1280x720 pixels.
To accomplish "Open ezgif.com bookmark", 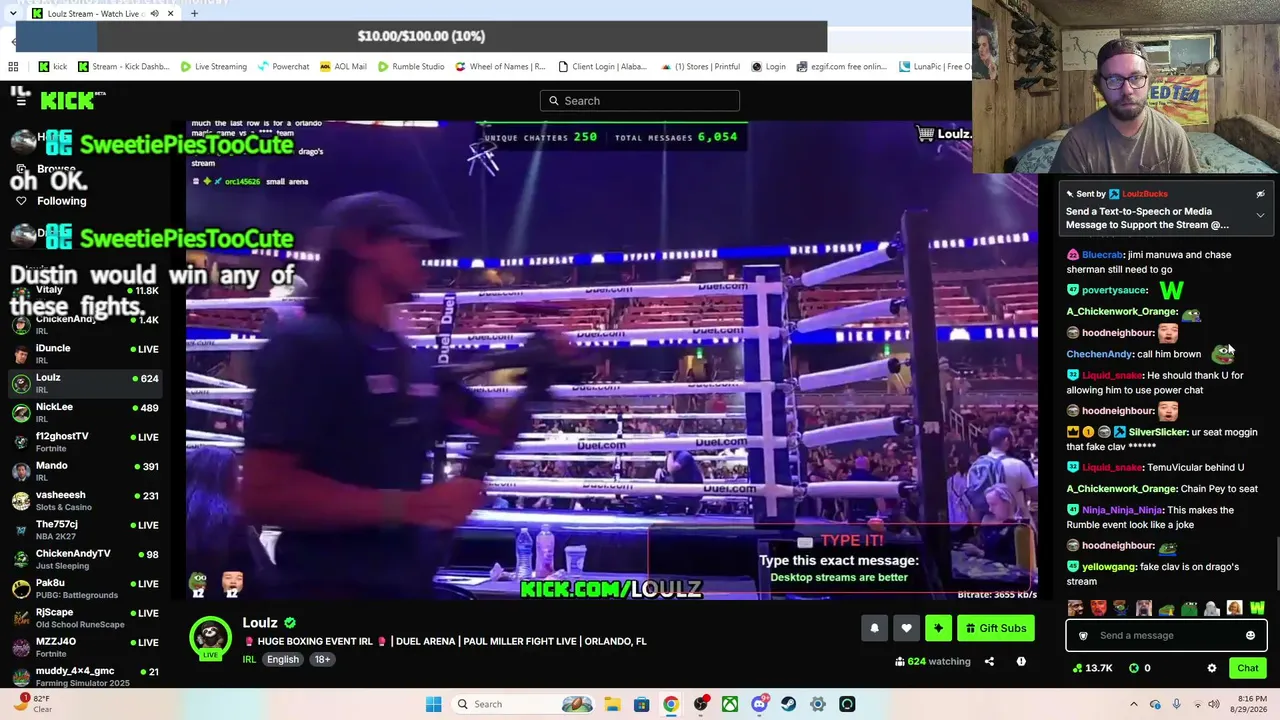I will [x=842, y=67].
